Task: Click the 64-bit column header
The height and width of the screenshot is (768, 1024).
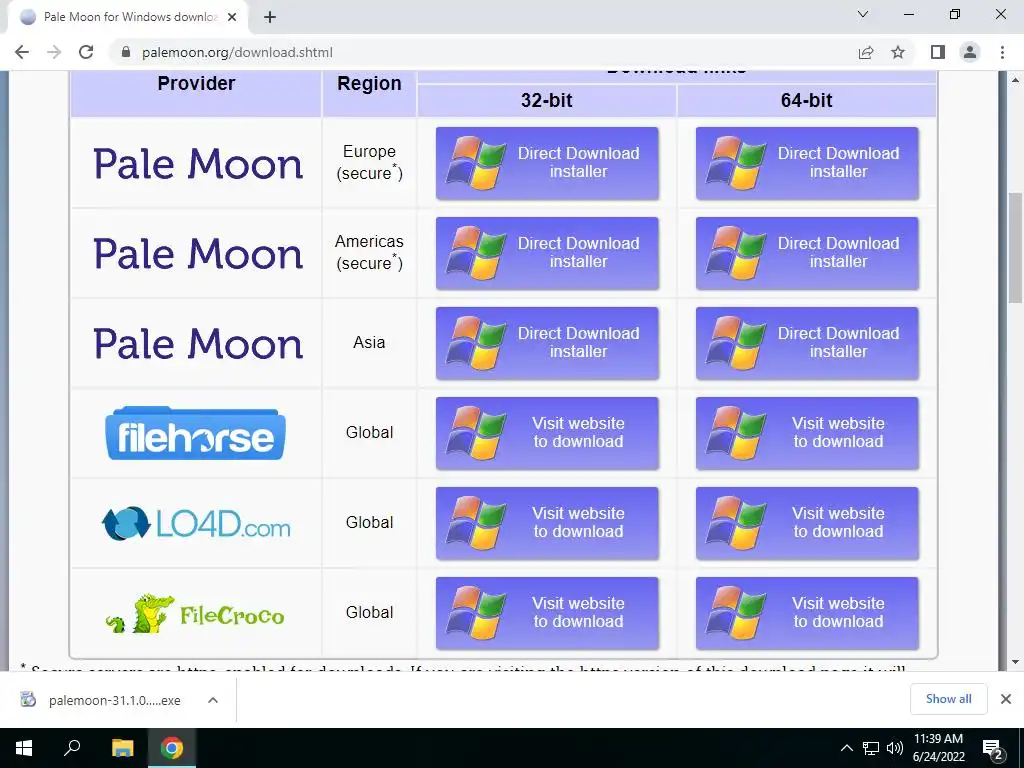Action: click(807, 101)
